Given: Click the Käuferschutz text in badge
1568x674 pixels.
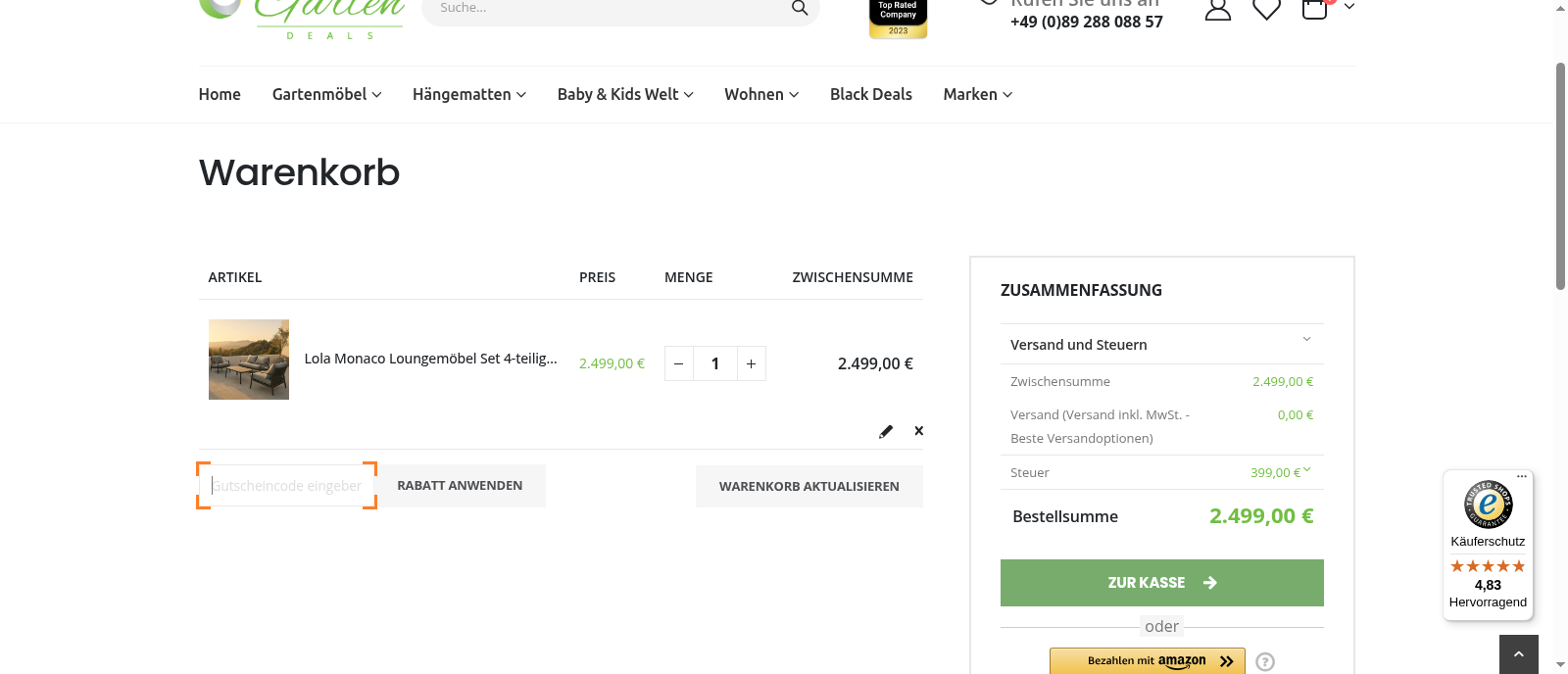Looking at the screenshot, I should pos(1488,542).
